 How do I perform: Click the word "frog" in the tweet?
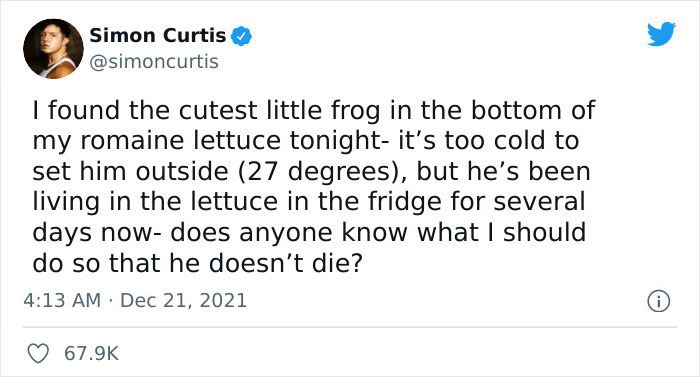tap(356, 110)
